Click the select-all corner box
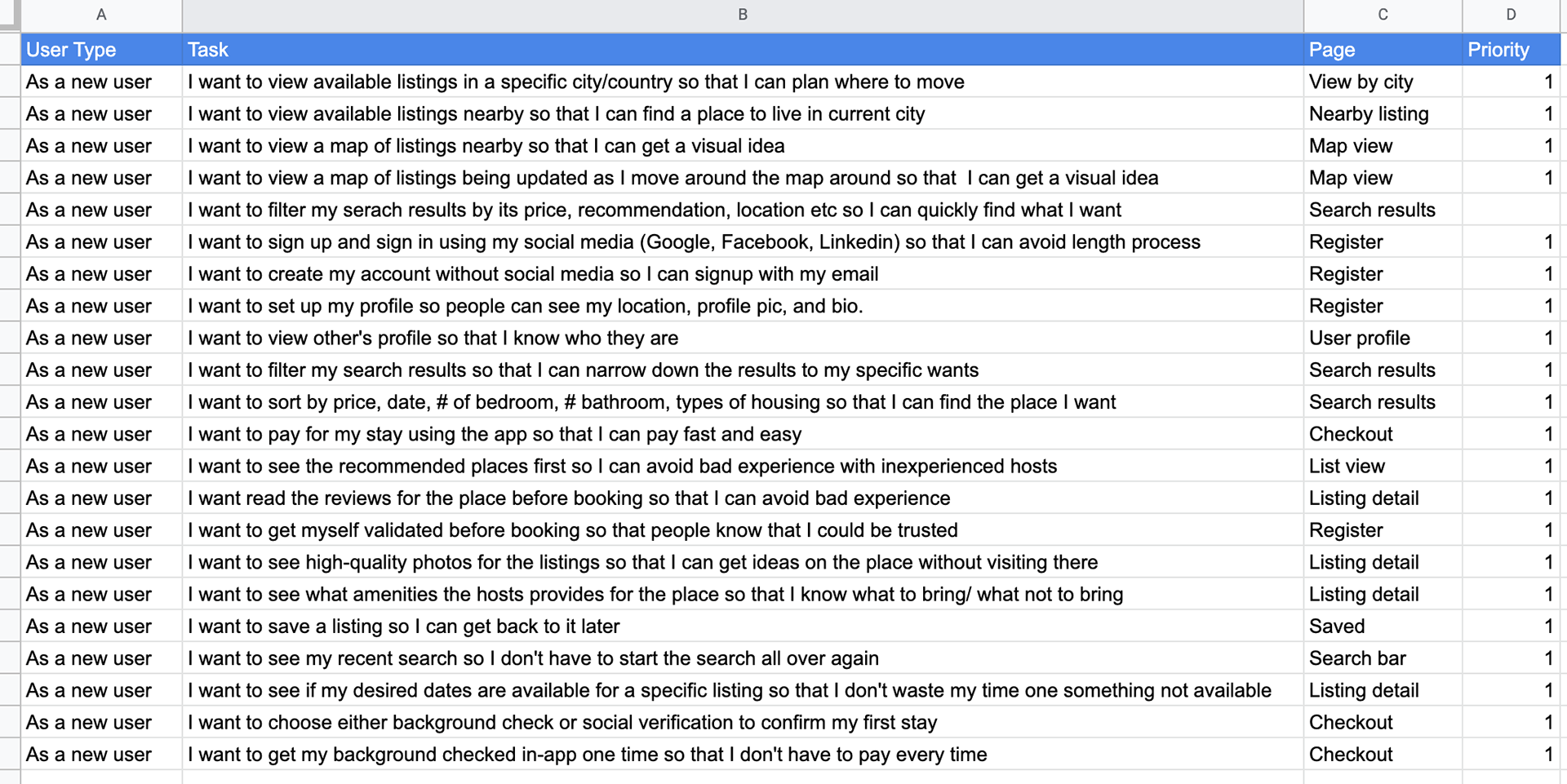The image size is (1567, 784). pyautogui.click(x=10, y=16)
